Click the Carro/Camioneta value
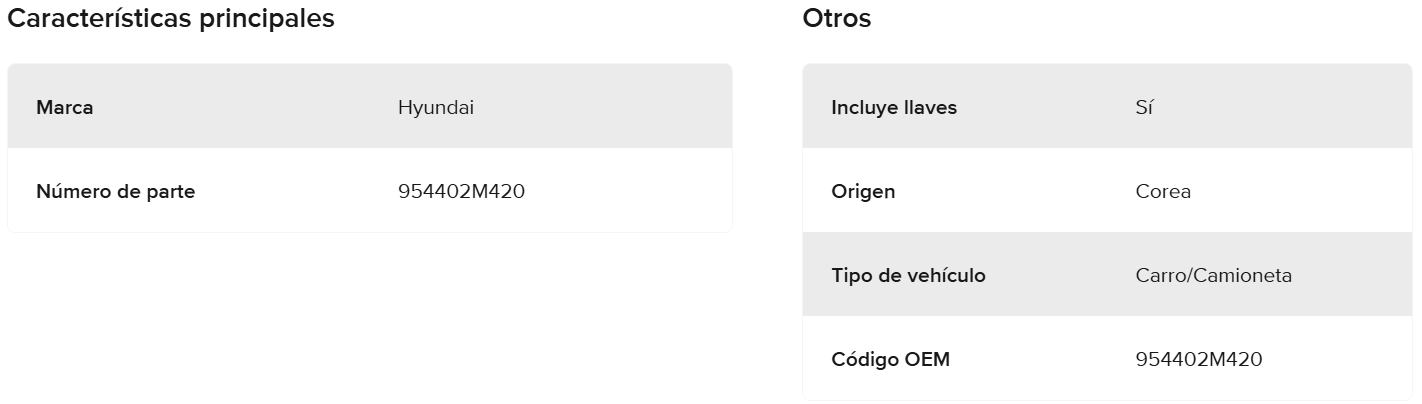 1214,276
